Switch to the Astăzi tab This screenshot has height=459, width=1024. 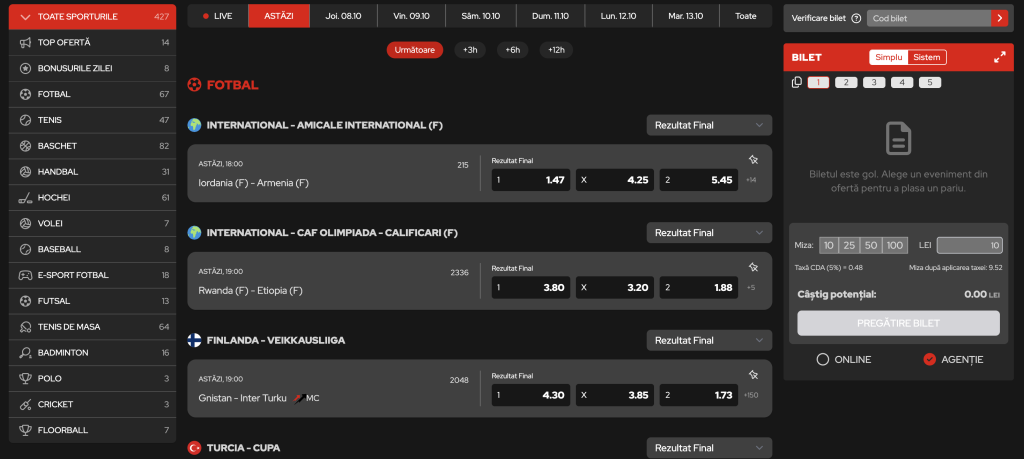tap(279, 16)
